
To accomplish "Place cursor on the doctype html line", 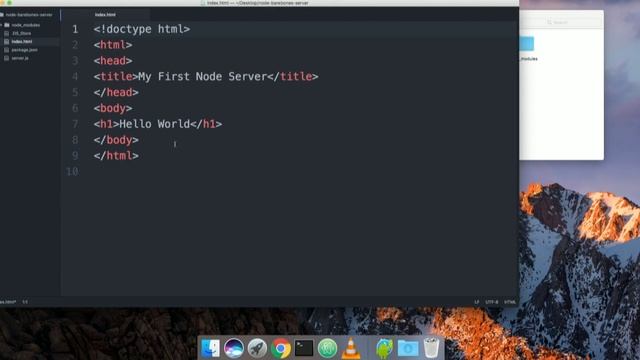I will point(142,29).
